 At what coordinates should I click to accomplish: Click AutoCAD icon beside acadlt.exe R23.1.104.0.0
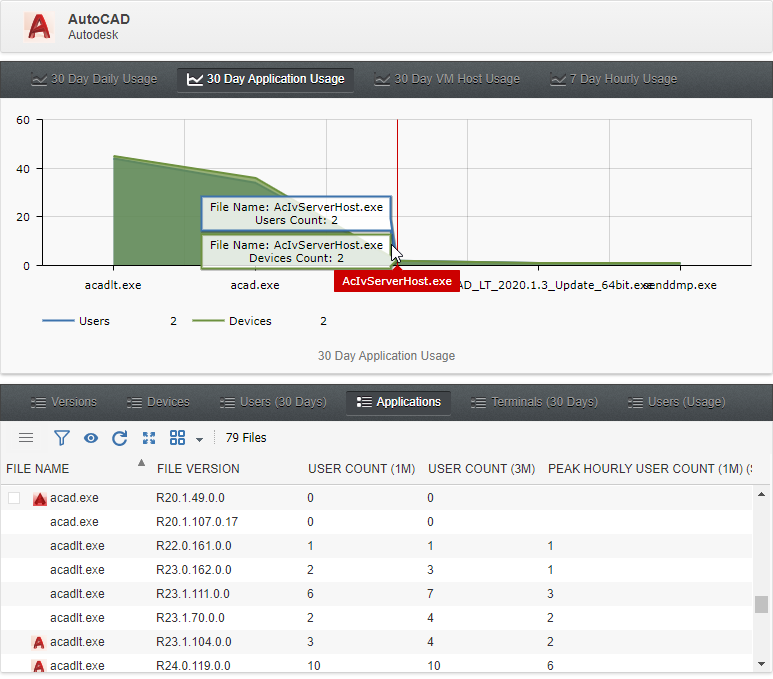38,643
